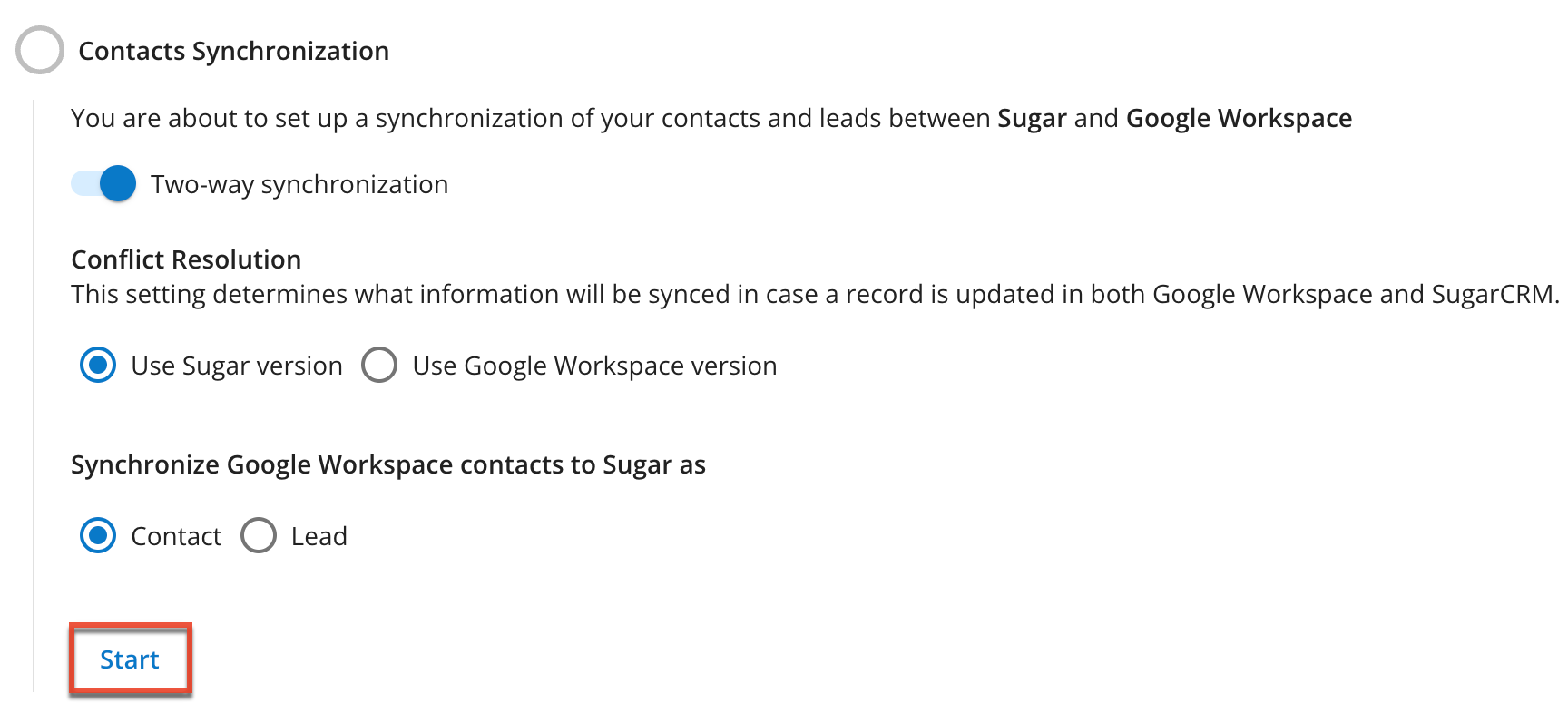Click the Contacts Synchronization heading

point(233,50)
